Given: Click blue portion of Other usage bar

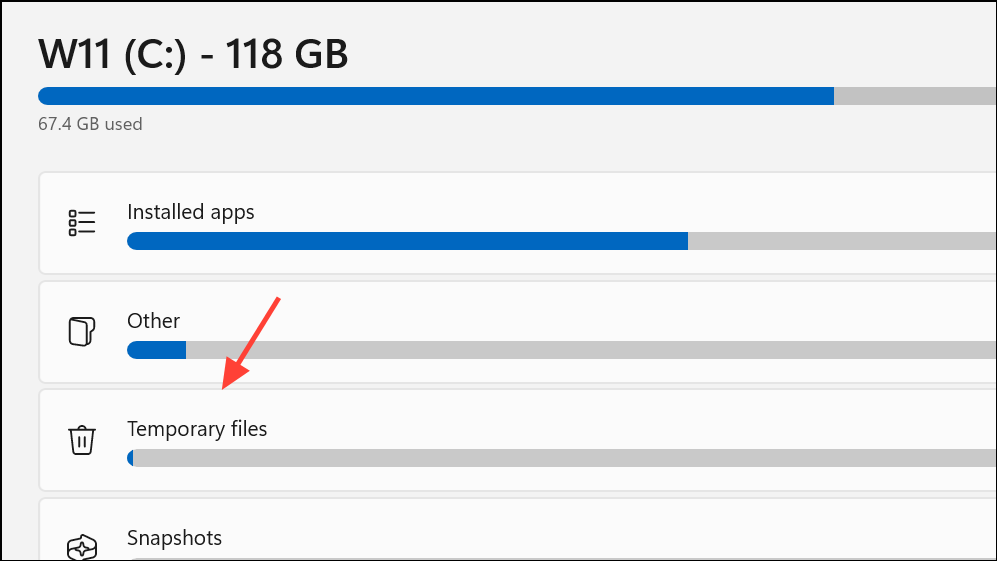Looking at the screenshot, I should (x=156, y=350).
